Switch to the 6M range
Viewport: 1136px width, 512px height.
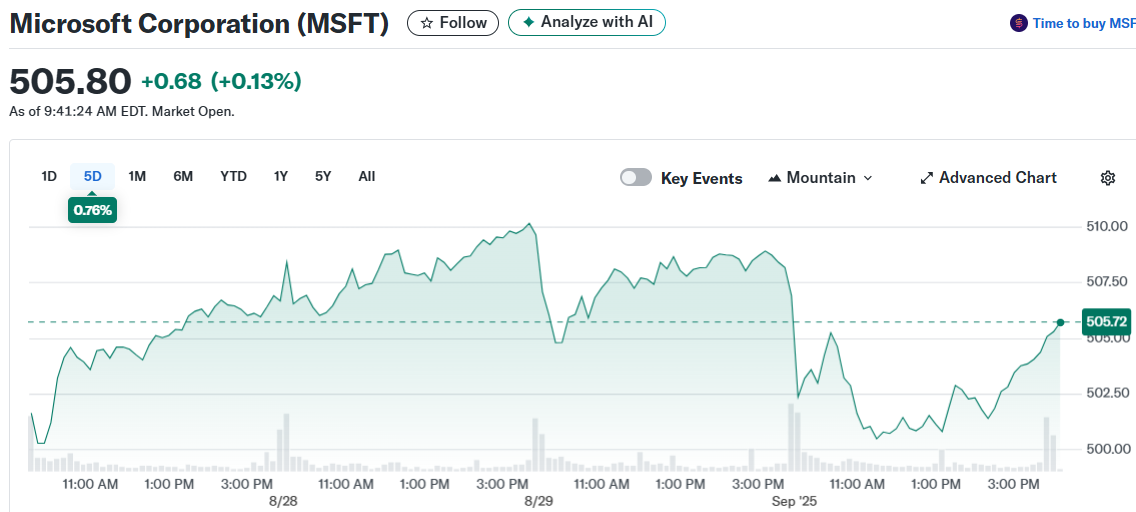coord(183,176)
